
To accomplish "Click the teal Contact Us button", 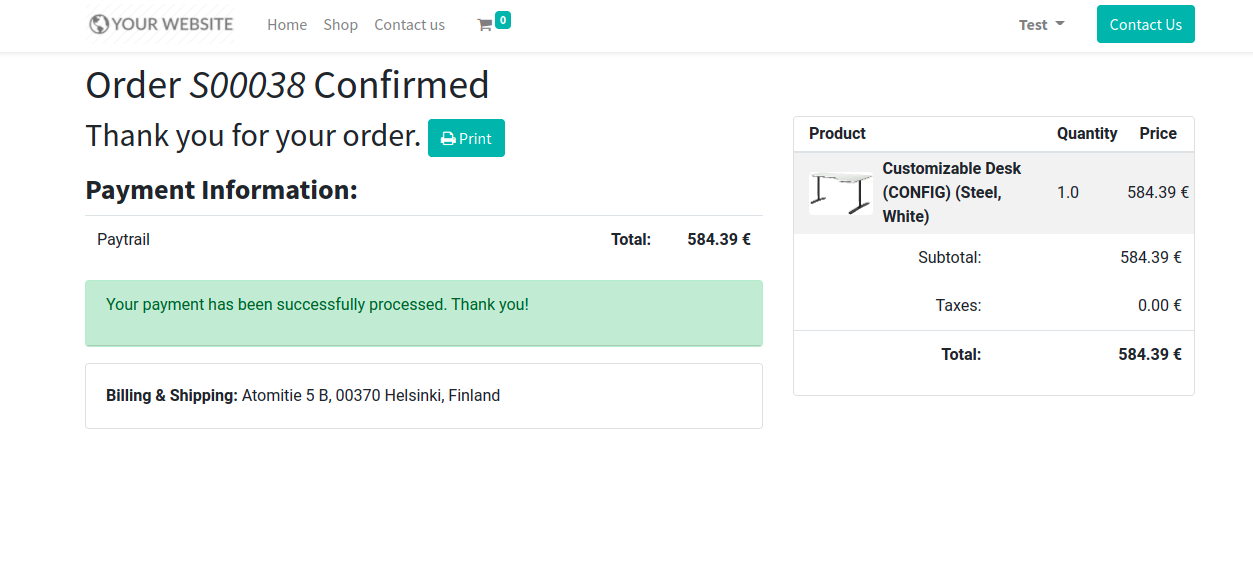I will click(x=1145, y=24).
